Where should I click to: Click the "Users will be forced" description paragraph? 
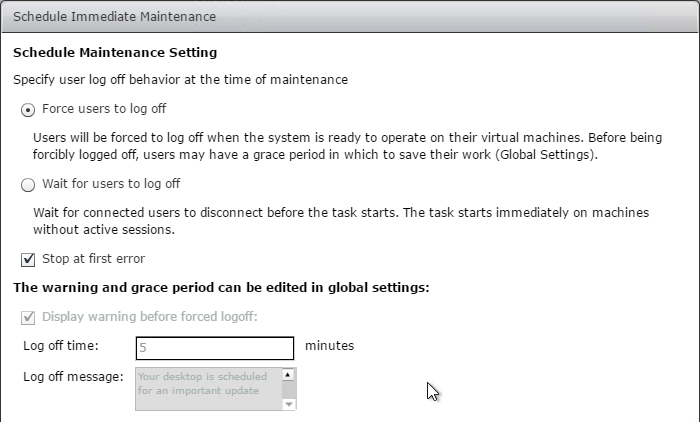347,146
